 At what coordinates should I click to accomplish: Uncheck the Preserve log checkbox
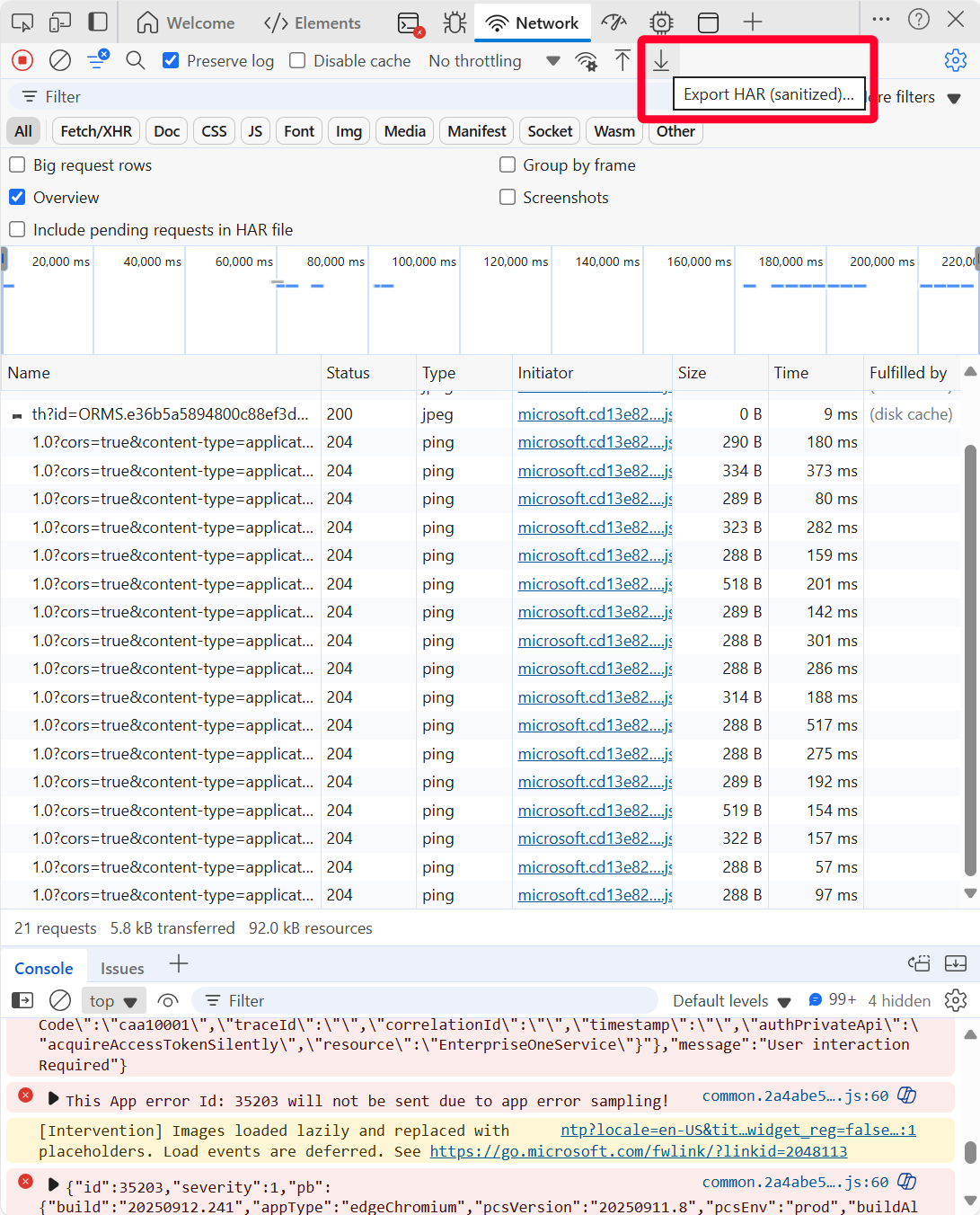171,60
